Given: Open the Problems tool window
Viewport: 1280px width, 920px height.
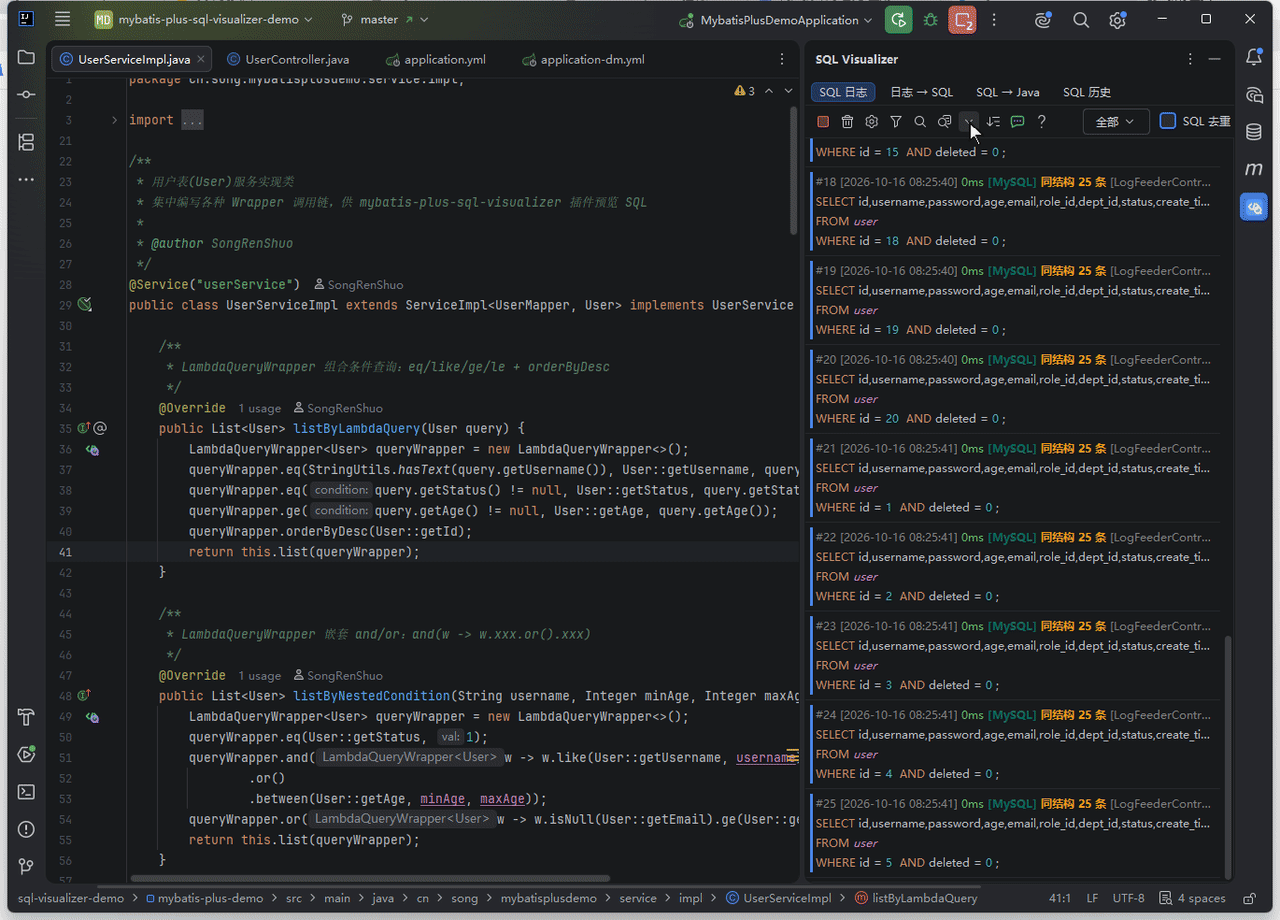Looking at the screenshot, I should [x=26, y=829].
